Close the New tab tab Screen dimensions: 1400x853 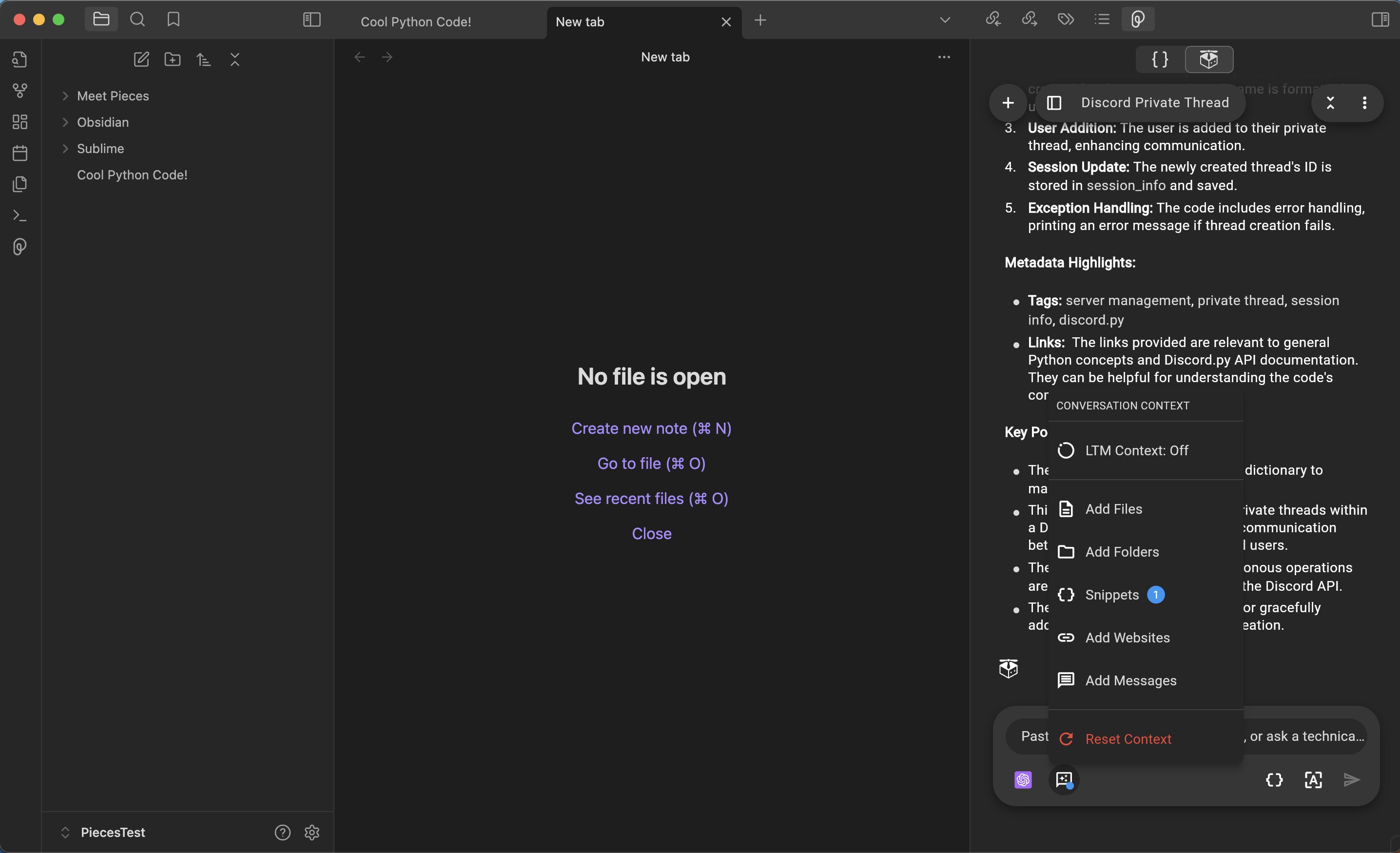726,21
